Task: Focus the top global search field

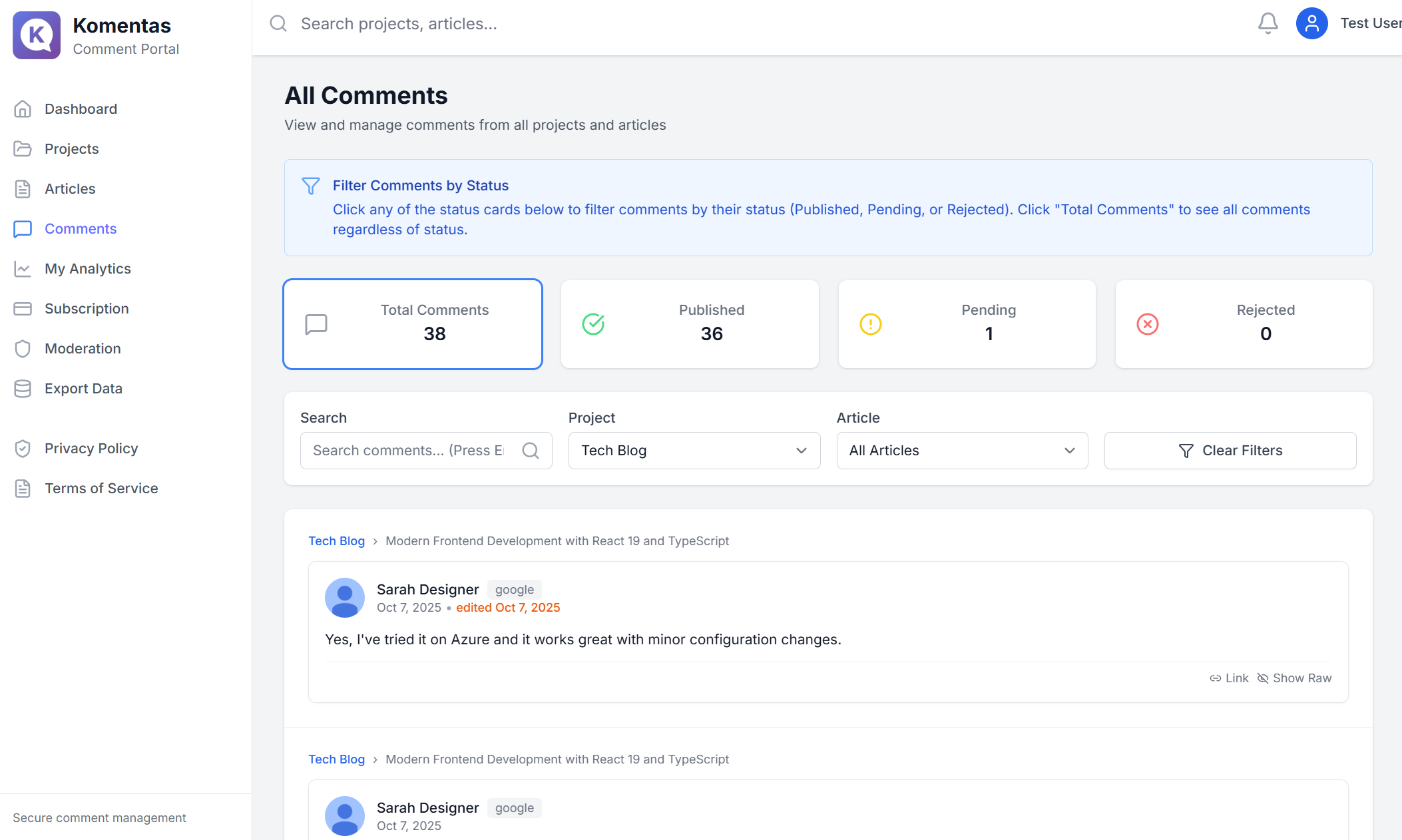Action: [599, 24]
